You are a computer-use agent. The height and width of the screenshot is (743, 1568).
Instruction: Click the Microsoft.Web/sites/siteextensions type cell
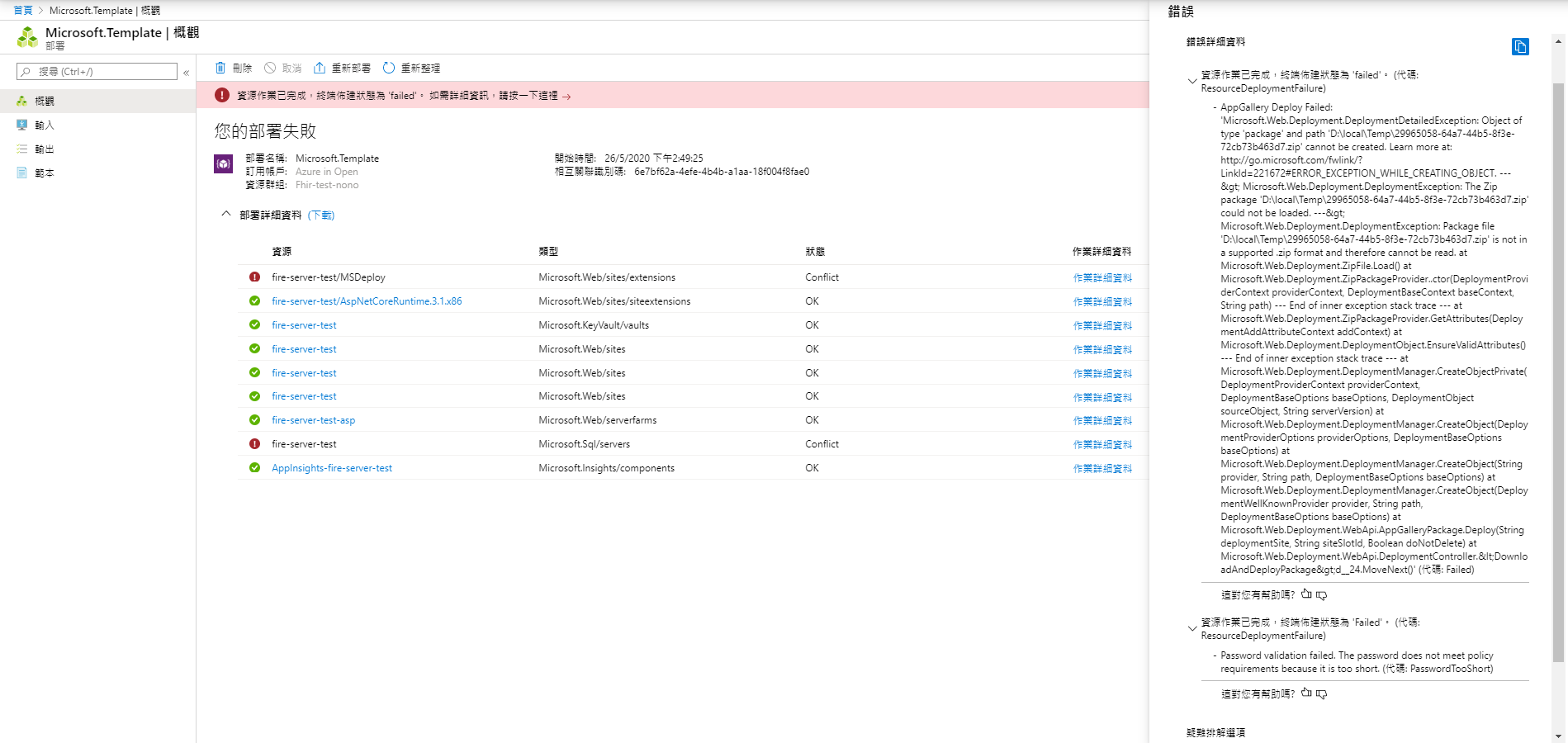point(614,301)
